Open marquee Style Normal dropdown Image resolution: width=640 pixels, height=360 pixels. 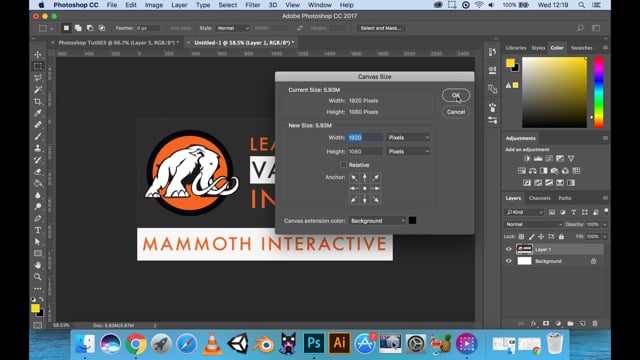pyautogui.click(x=233, y=28)
